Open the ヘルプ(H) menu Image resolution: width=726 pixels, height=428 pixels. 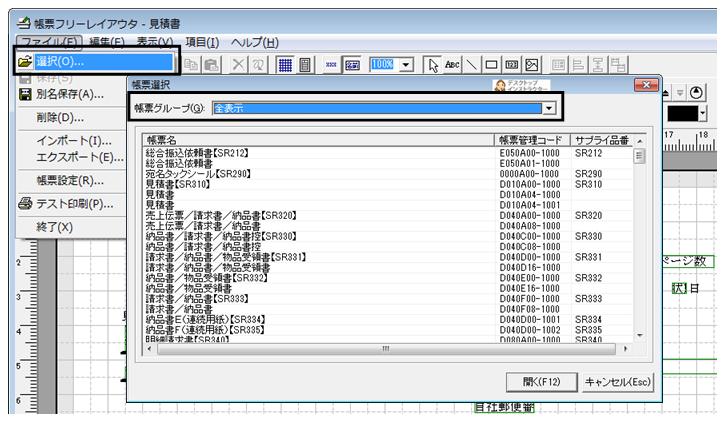pos(255,43)
